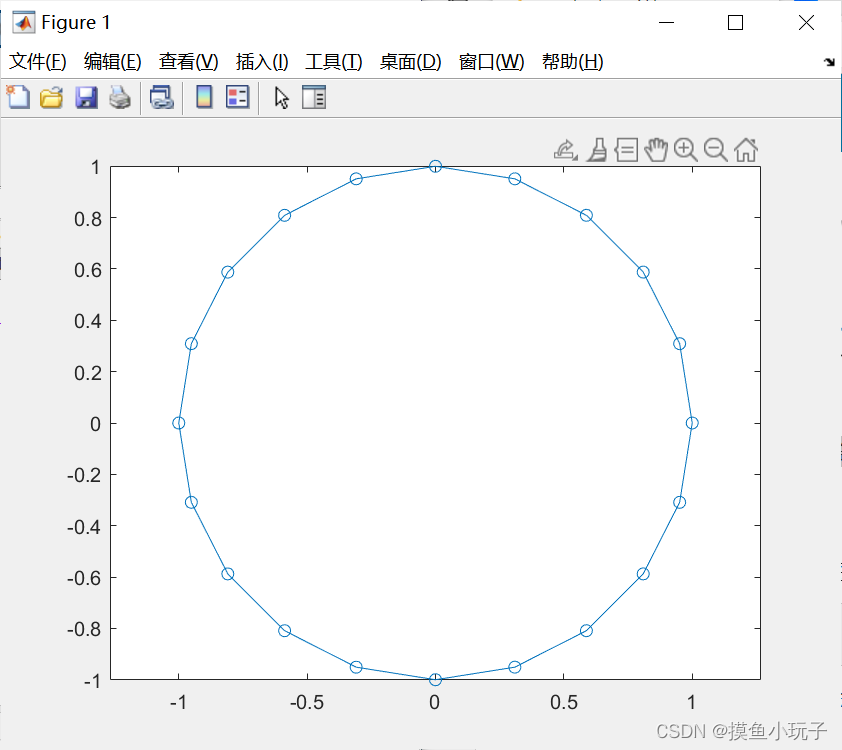Screen dimensions: 842x750
Task: Select the data brushing tool
Action: (597, 150)
